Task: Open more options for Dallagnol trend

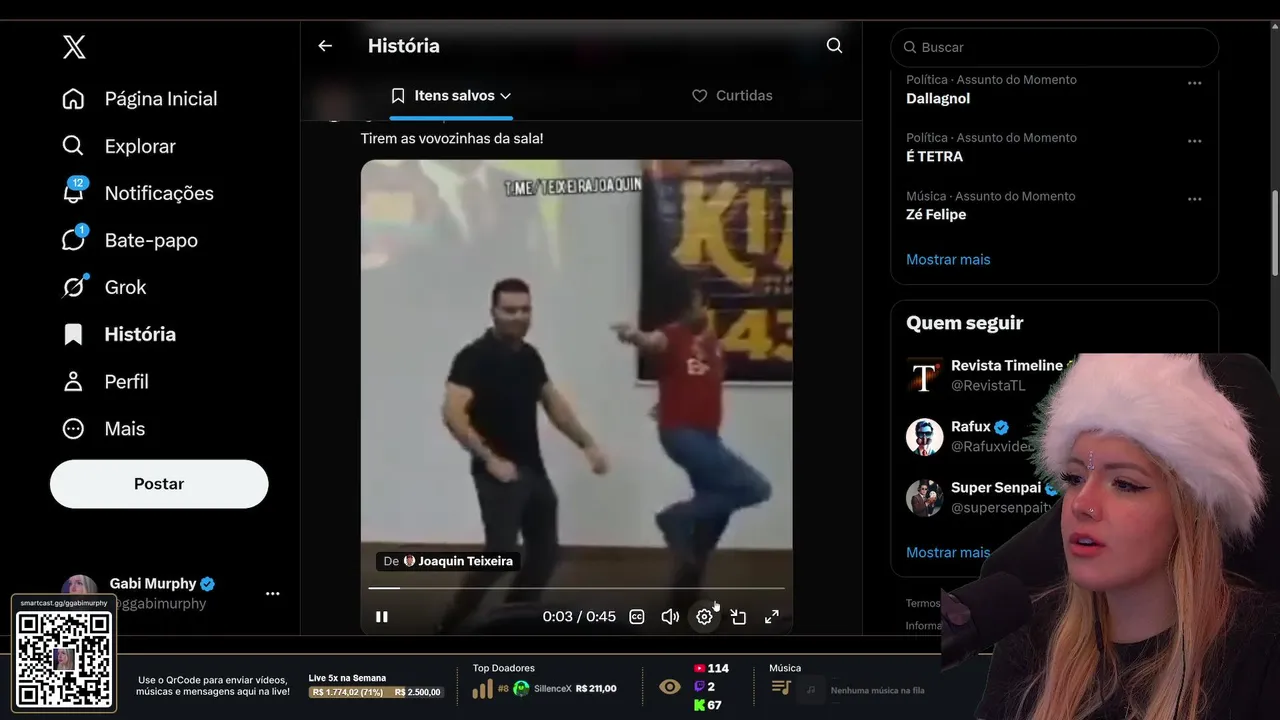Action: point(1194,83)
